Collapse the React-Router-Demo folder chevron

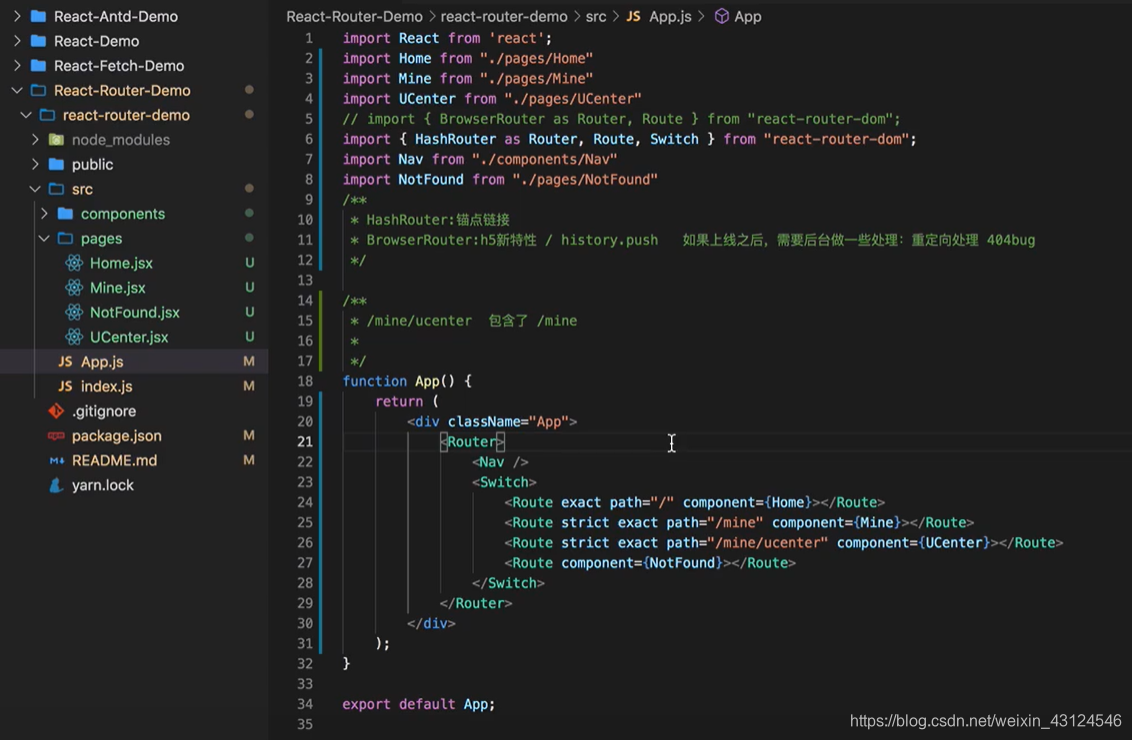17,90
